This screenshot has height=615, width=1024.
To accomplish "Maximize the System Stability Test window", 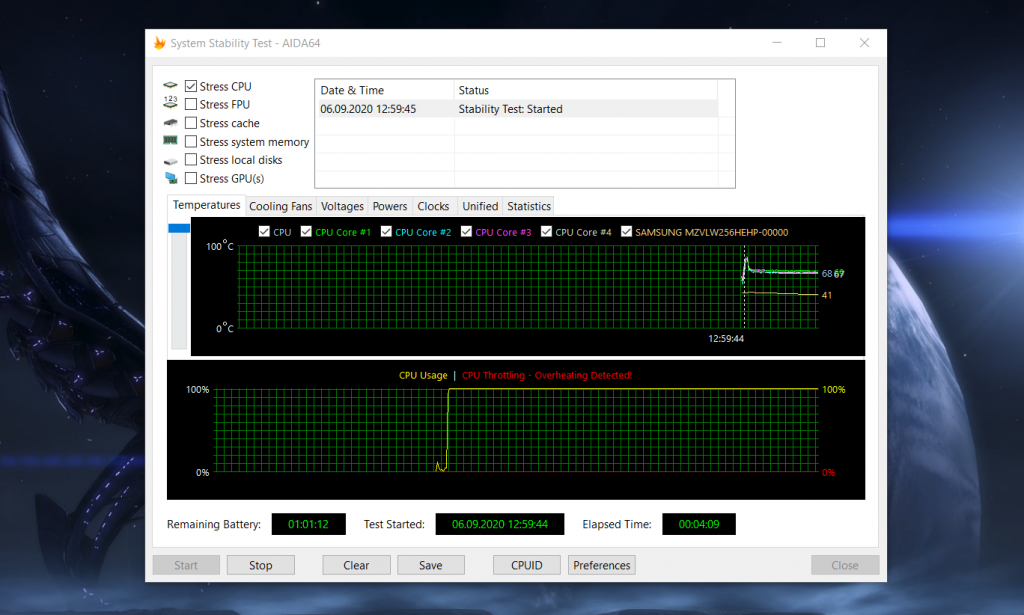I will [820, 42].
